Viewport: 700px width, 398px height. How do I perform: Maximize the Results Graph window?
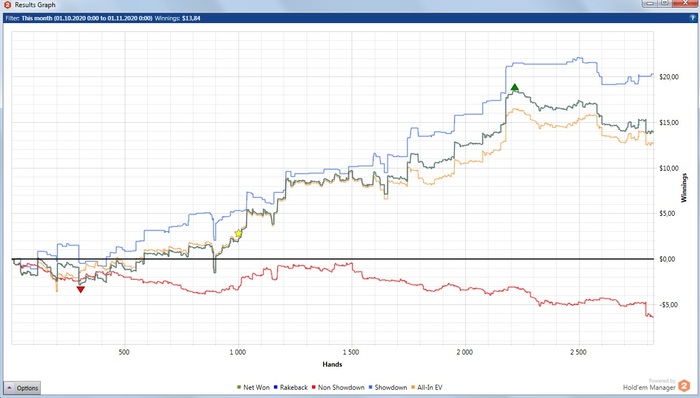click(x=665, y=3)
